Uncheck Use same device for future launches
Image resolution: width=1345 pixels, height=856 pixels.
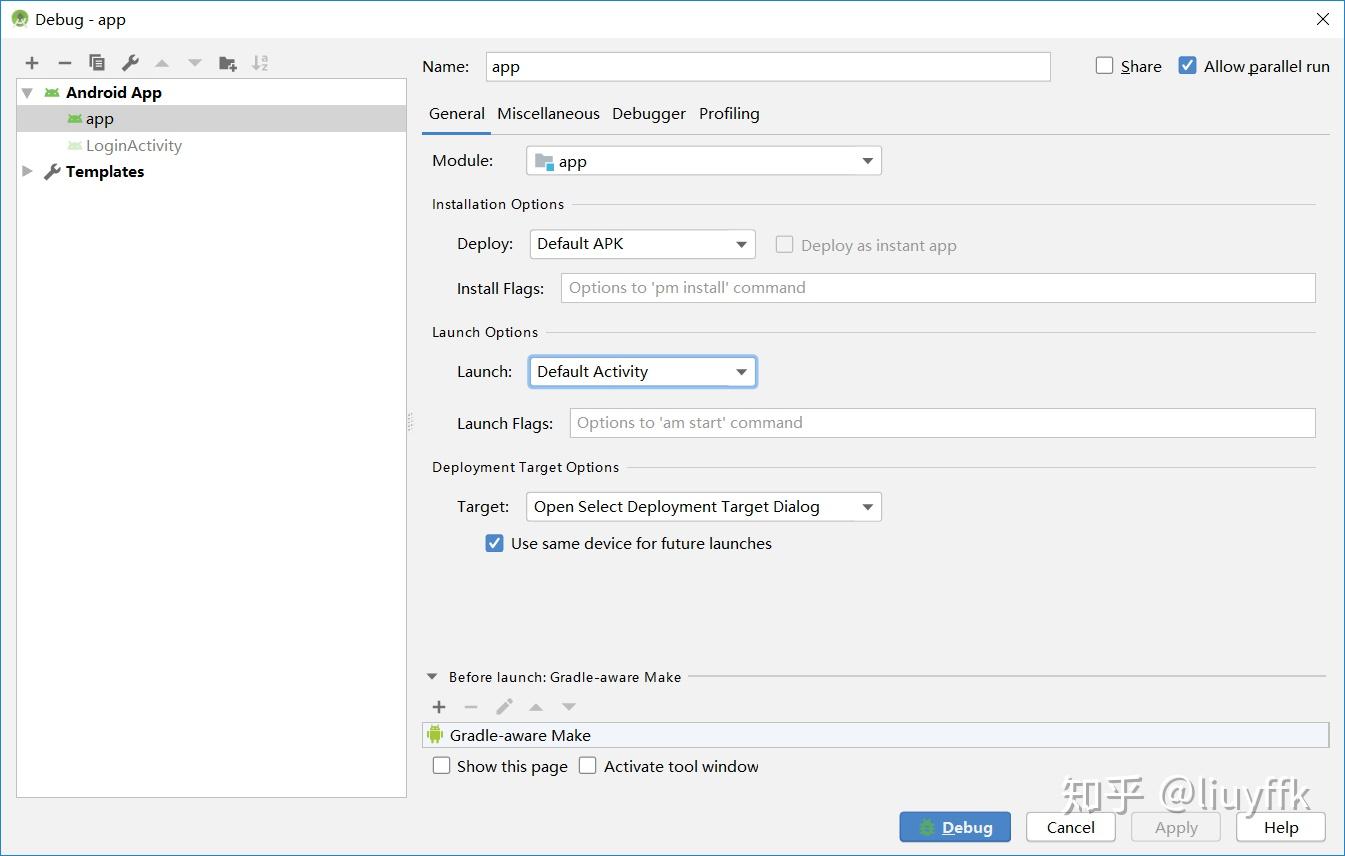coord(494,543)
